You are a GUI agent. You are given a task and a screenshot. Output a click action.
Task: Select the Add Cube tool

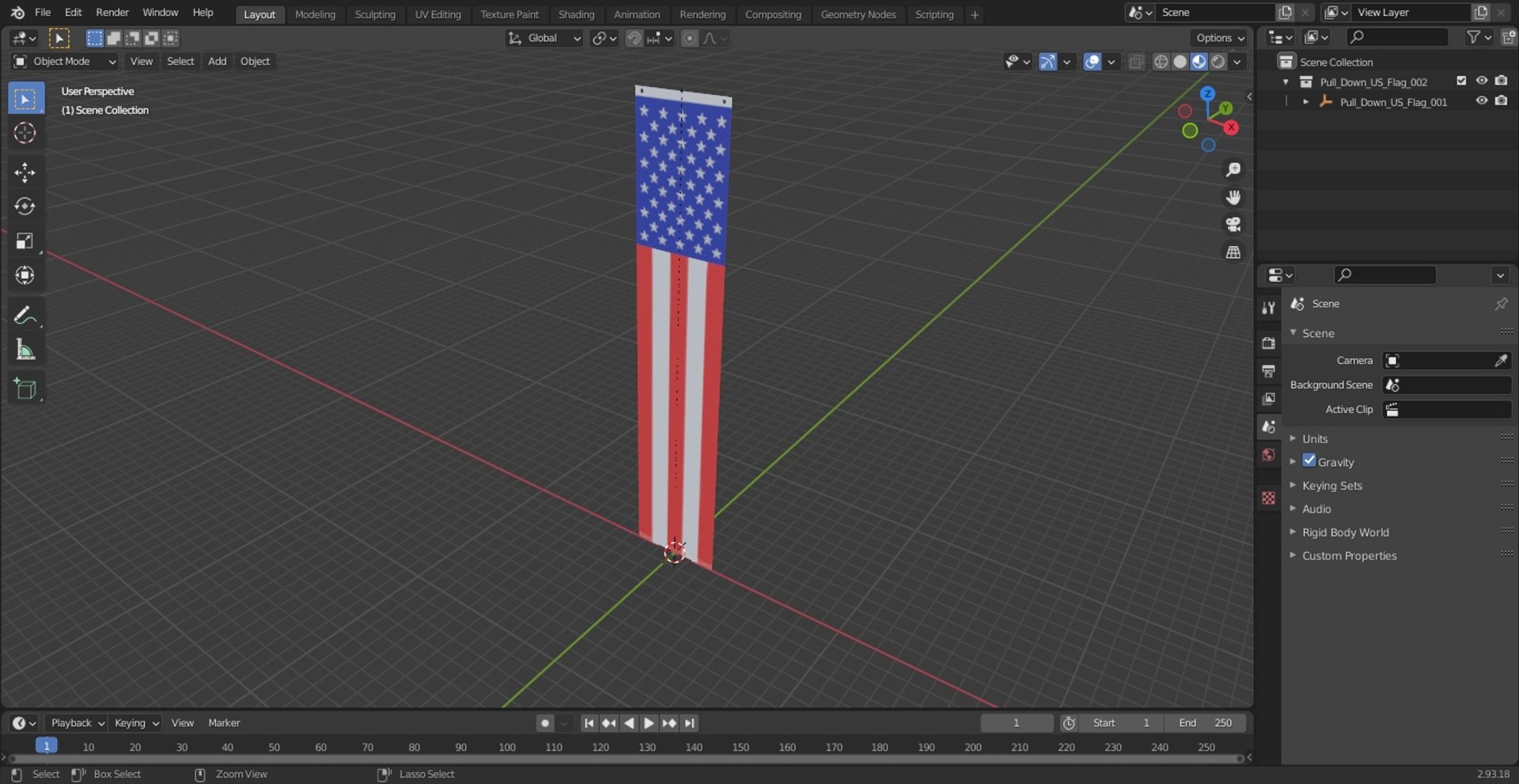[25, 388]
